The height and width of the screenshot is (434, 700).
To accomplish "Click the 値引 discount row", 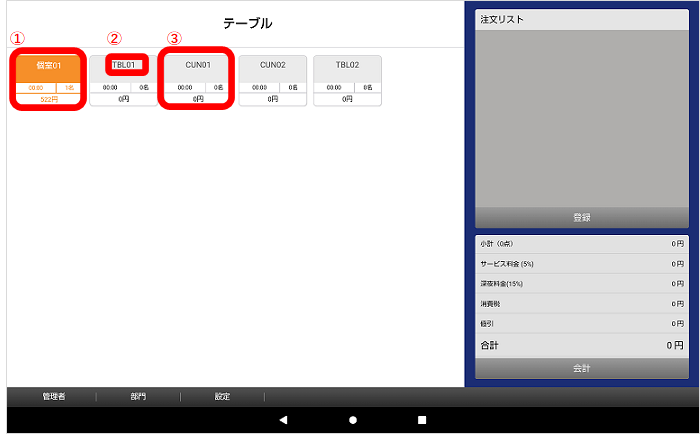I will point(581,323).
